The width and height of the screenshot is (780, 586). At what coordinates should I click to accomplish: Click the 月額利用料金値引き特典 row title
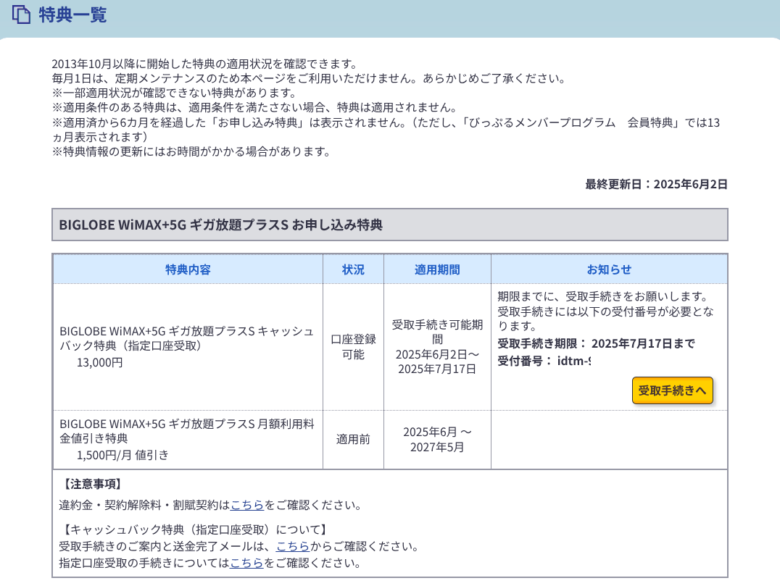[x=187, y=431]
